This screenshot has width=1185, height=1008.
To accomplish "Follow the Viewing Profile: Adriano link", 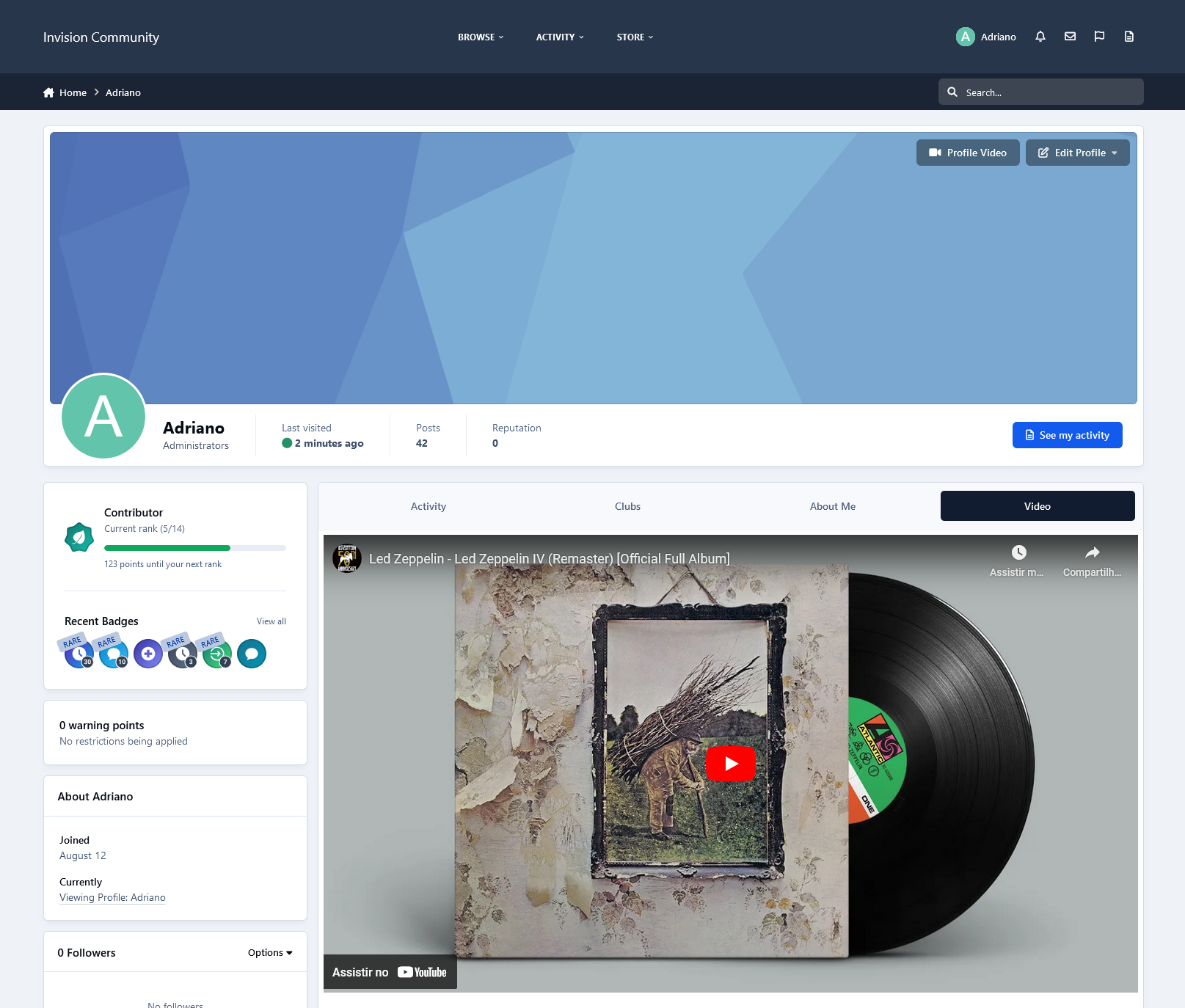I will pyautogui.click(x=112, y=897).
